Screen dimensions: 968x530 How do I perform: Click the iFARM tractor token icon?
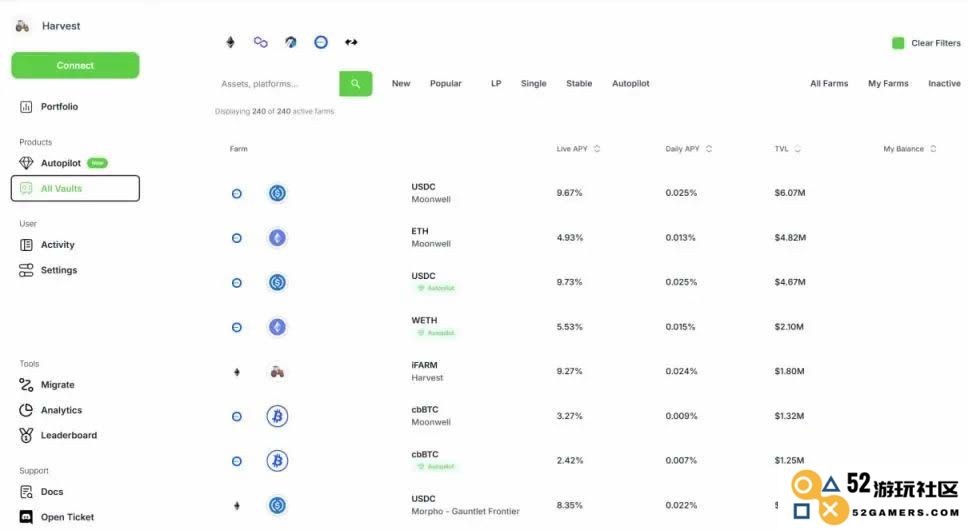(x=277, y=372)
